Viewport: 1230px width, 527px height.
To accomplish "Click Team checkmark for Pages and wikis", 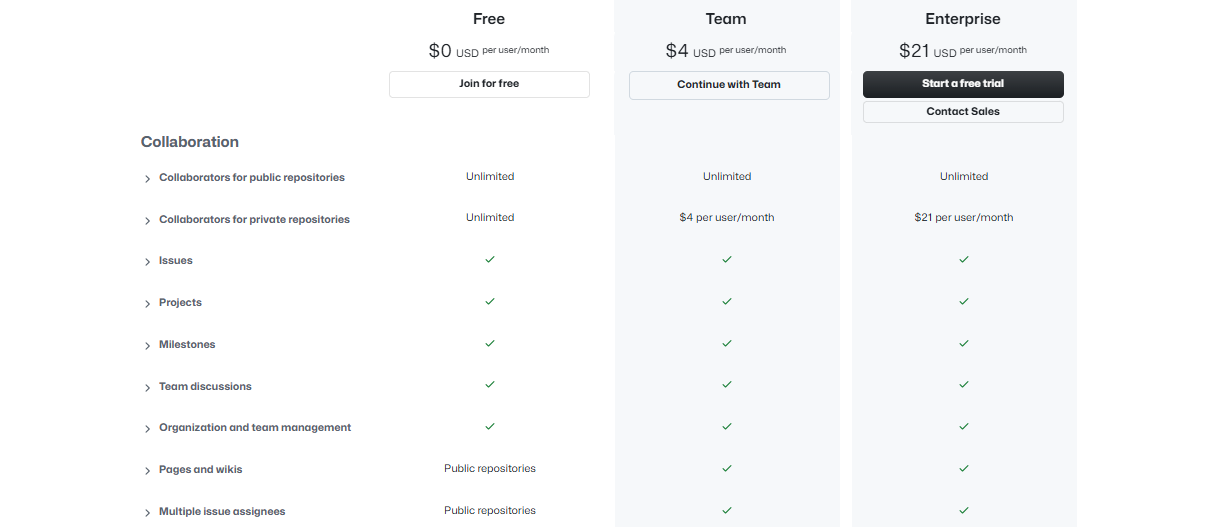I will point(727,468).
